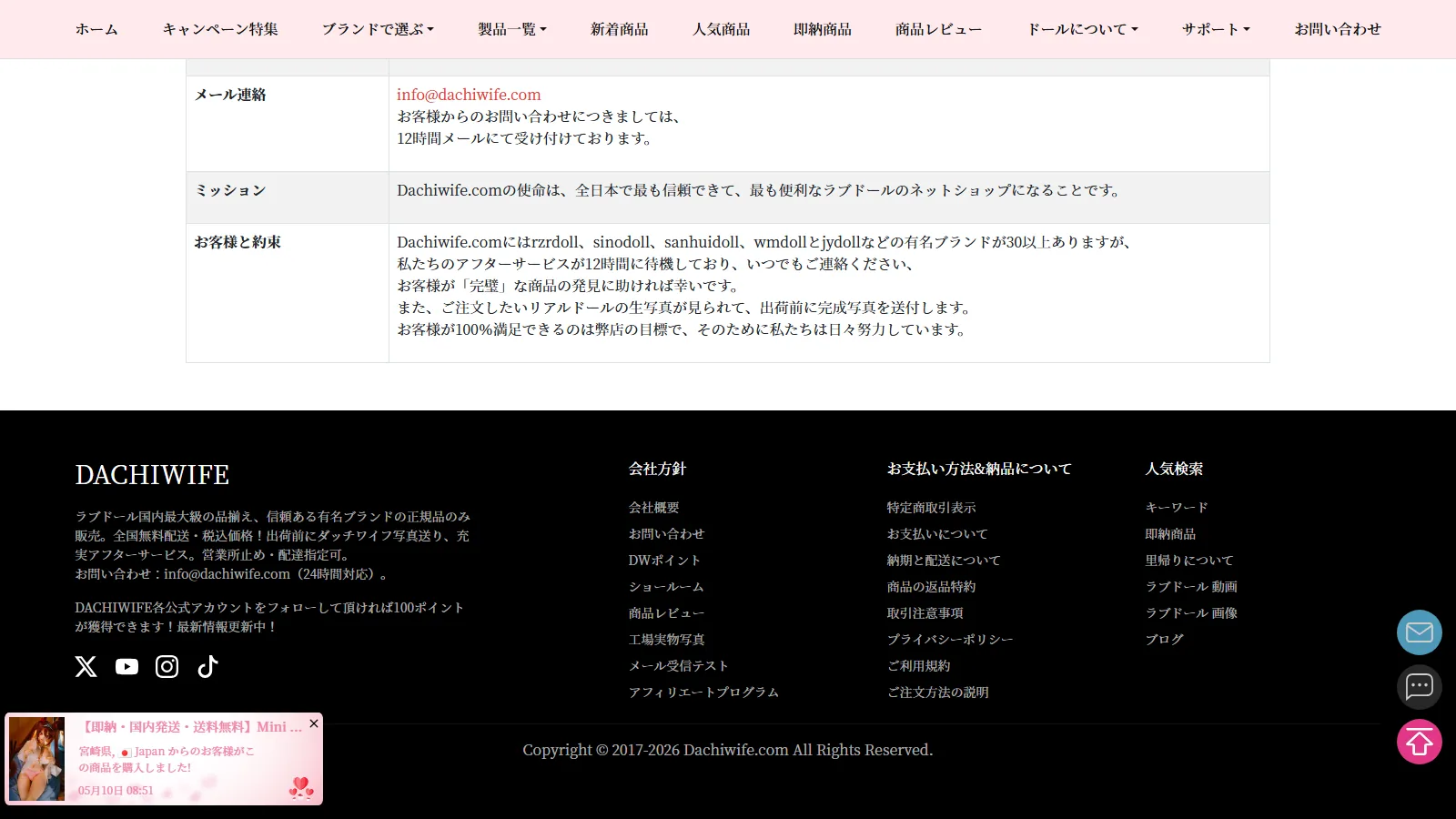
Task: Open the 商品の返品特約 footer link
Action: [932, 587]
